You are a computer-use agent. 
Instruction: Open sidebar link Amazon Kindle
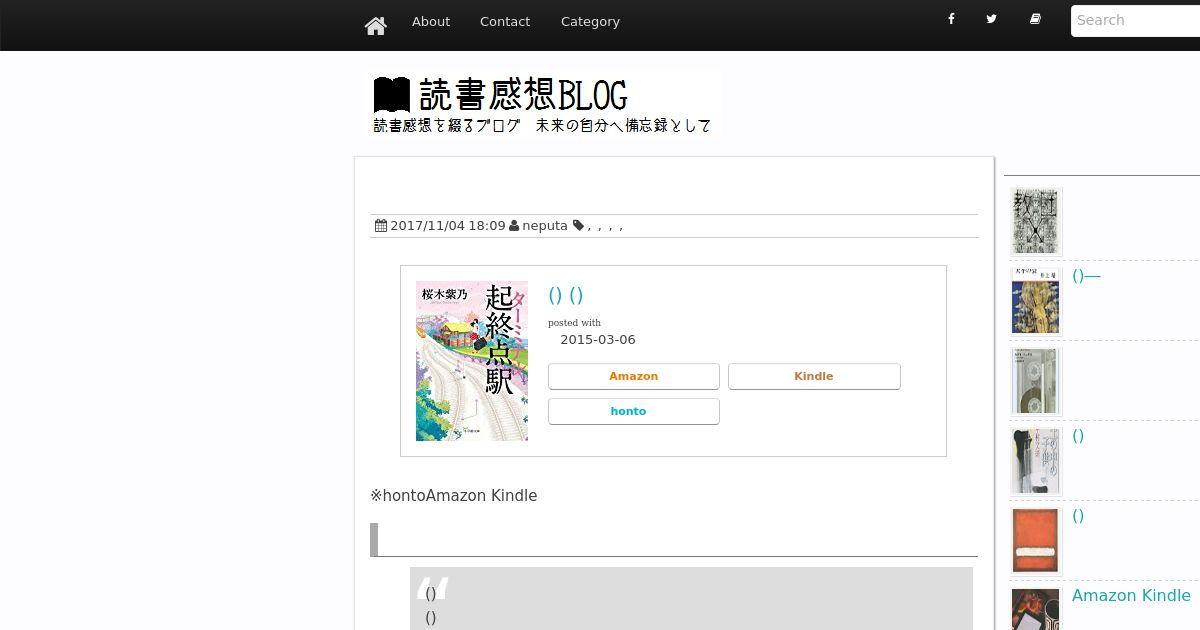tap(1131, 596)
